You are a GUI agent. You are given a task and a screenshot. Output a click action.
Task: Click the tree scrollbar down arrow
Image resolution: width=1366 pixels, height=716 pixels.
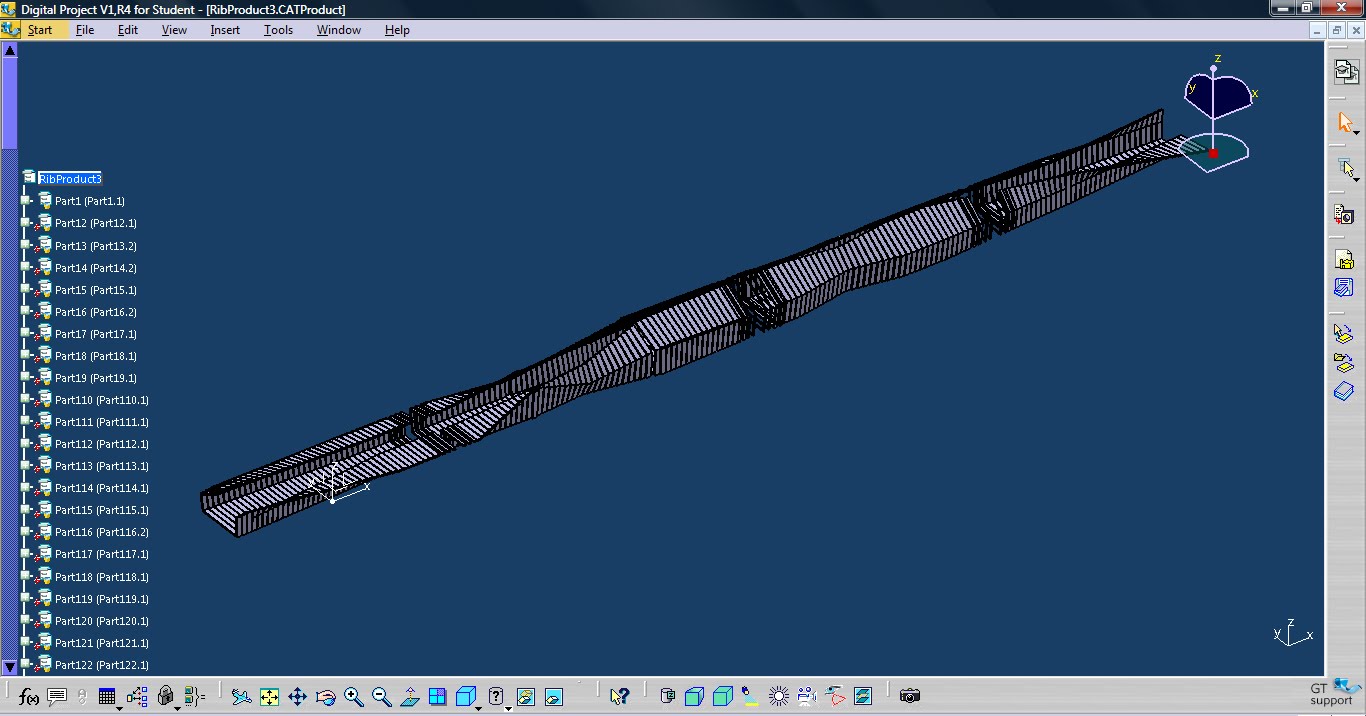[10, 667]
